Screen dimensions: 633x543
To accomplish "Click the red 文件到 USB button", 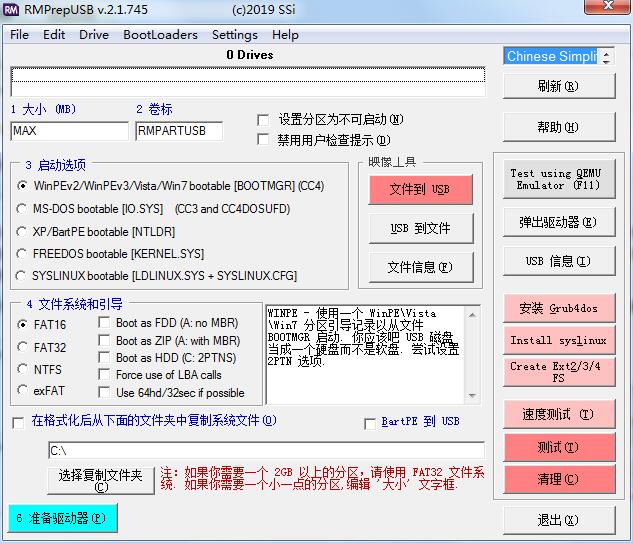I will [419, 189].
